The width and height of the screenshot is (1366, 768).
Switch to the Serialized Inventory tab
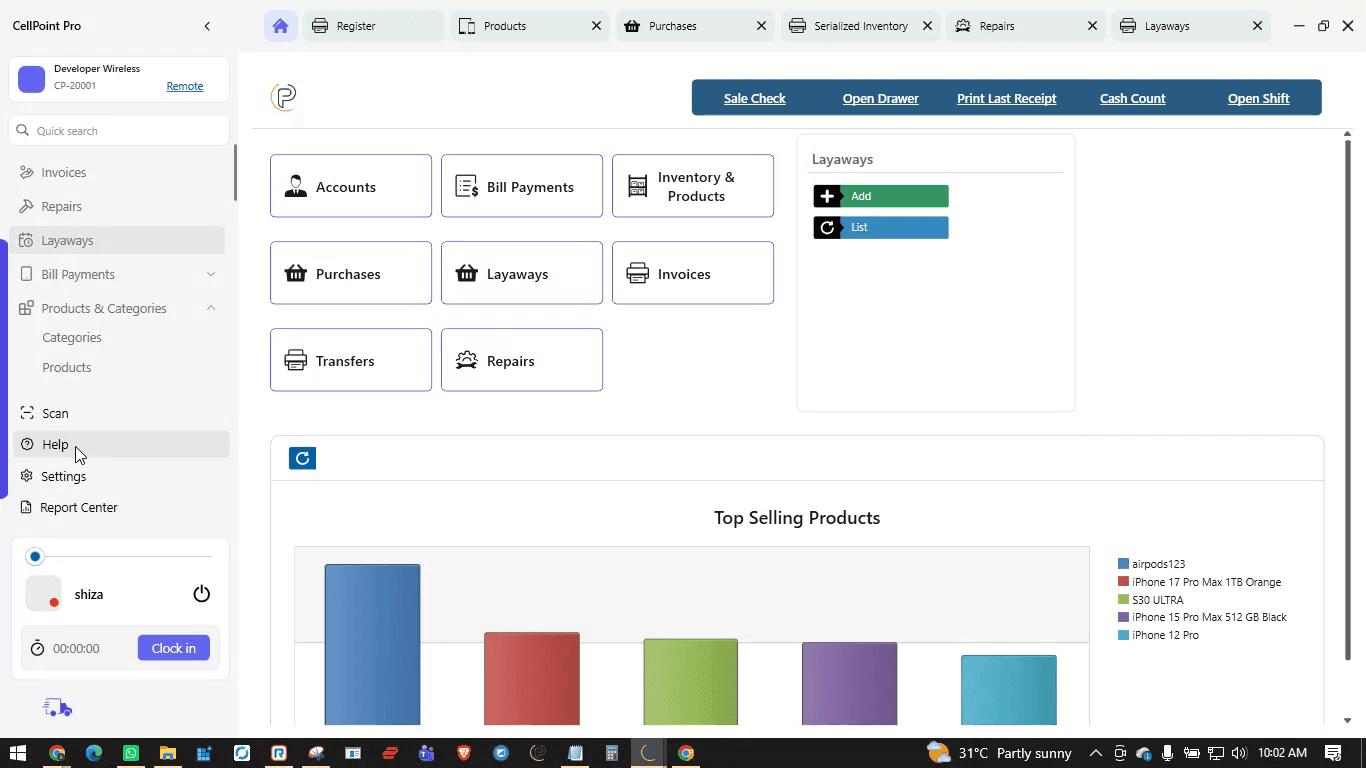(x=860, y=26)
